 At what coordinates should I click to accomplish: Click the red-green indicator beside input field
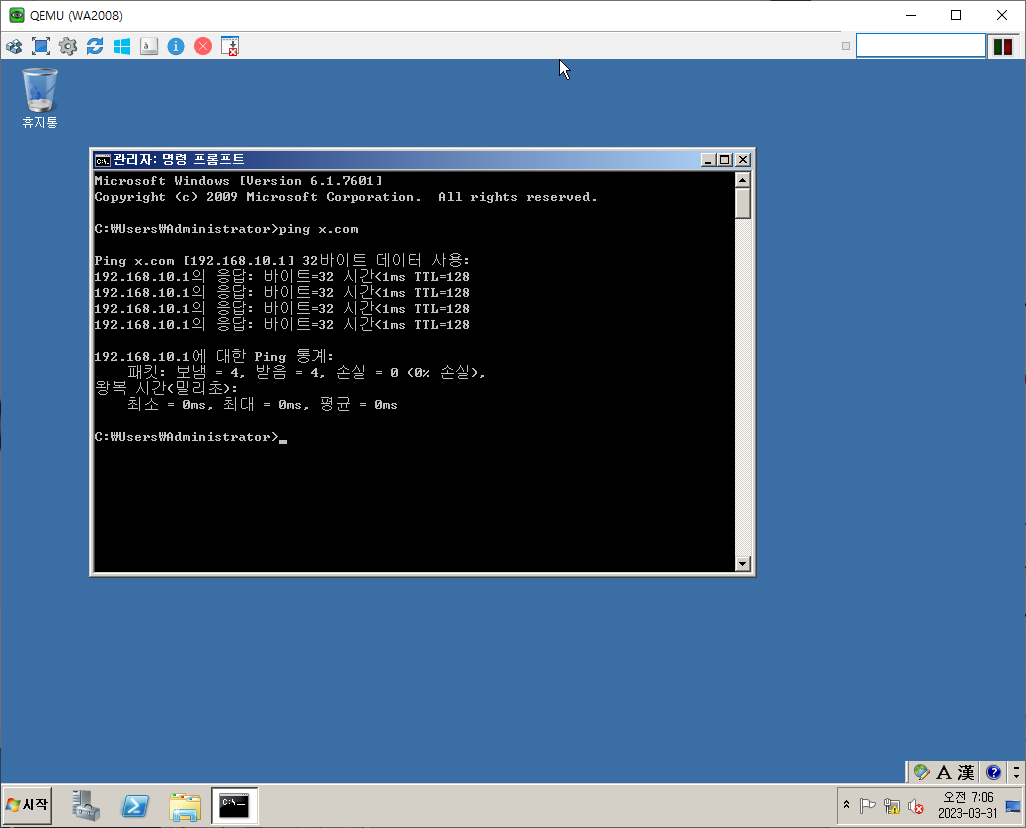coord(1003,46)
